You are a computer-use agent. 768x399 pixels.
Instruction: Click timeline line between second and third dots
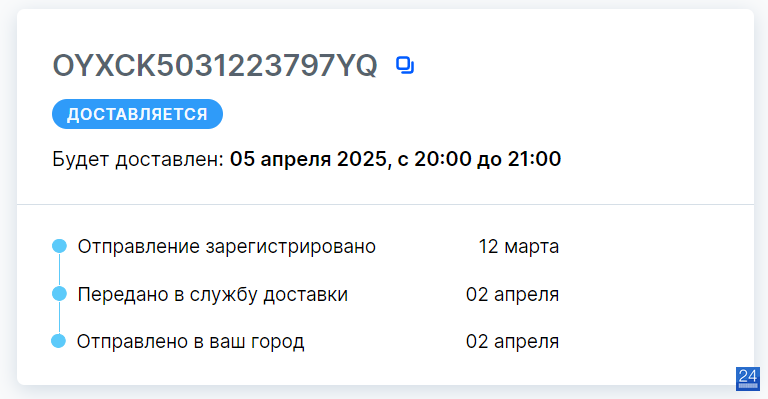tap(59, 317)
